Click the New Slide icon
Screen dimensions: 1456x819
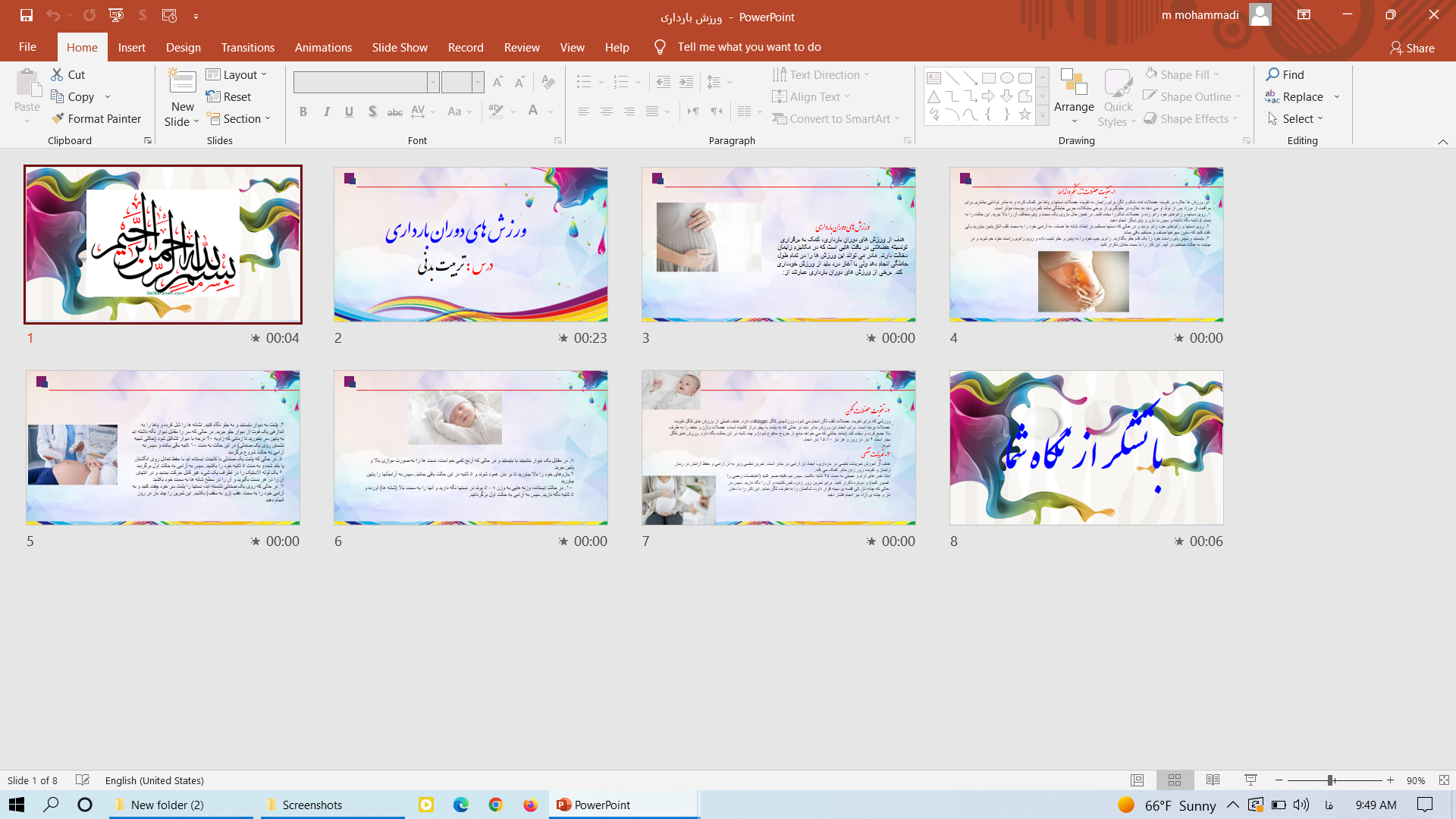(x=182, y=82)
